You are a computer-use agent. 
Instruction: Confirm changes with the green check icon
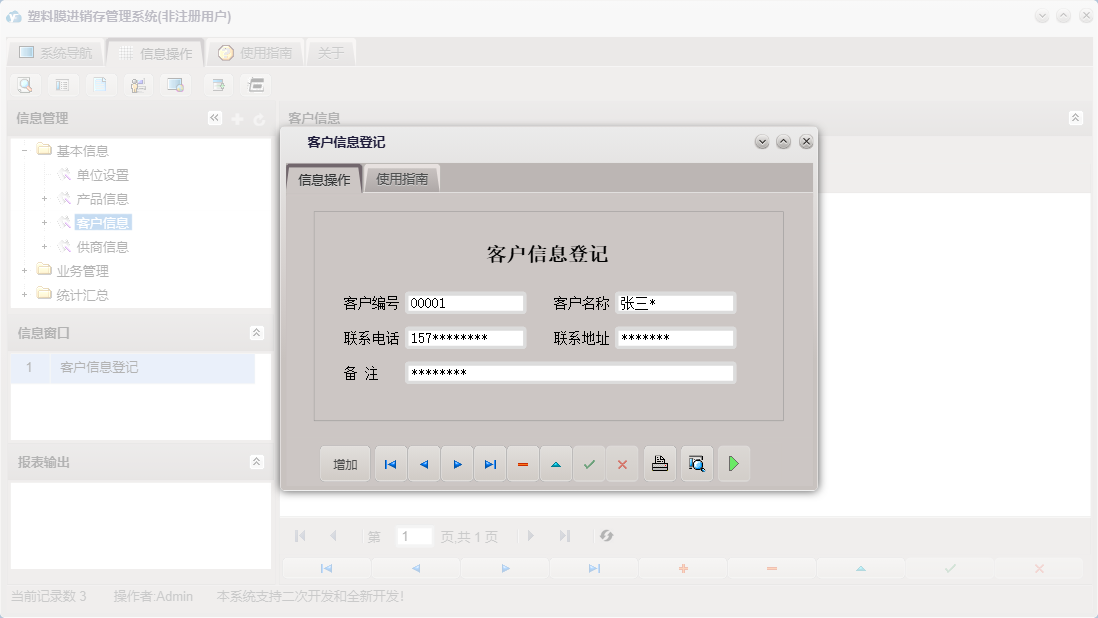[x=589, y=463]
